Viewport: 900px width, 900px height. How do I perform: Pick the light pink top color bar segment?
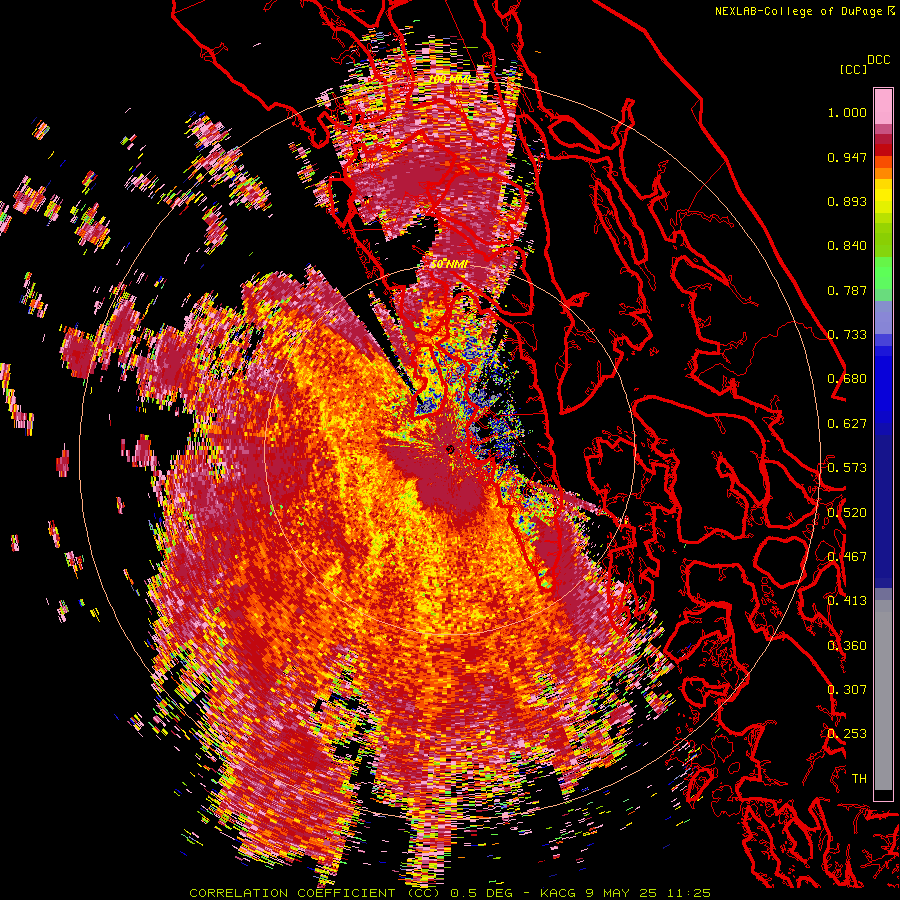pos(883,106)
